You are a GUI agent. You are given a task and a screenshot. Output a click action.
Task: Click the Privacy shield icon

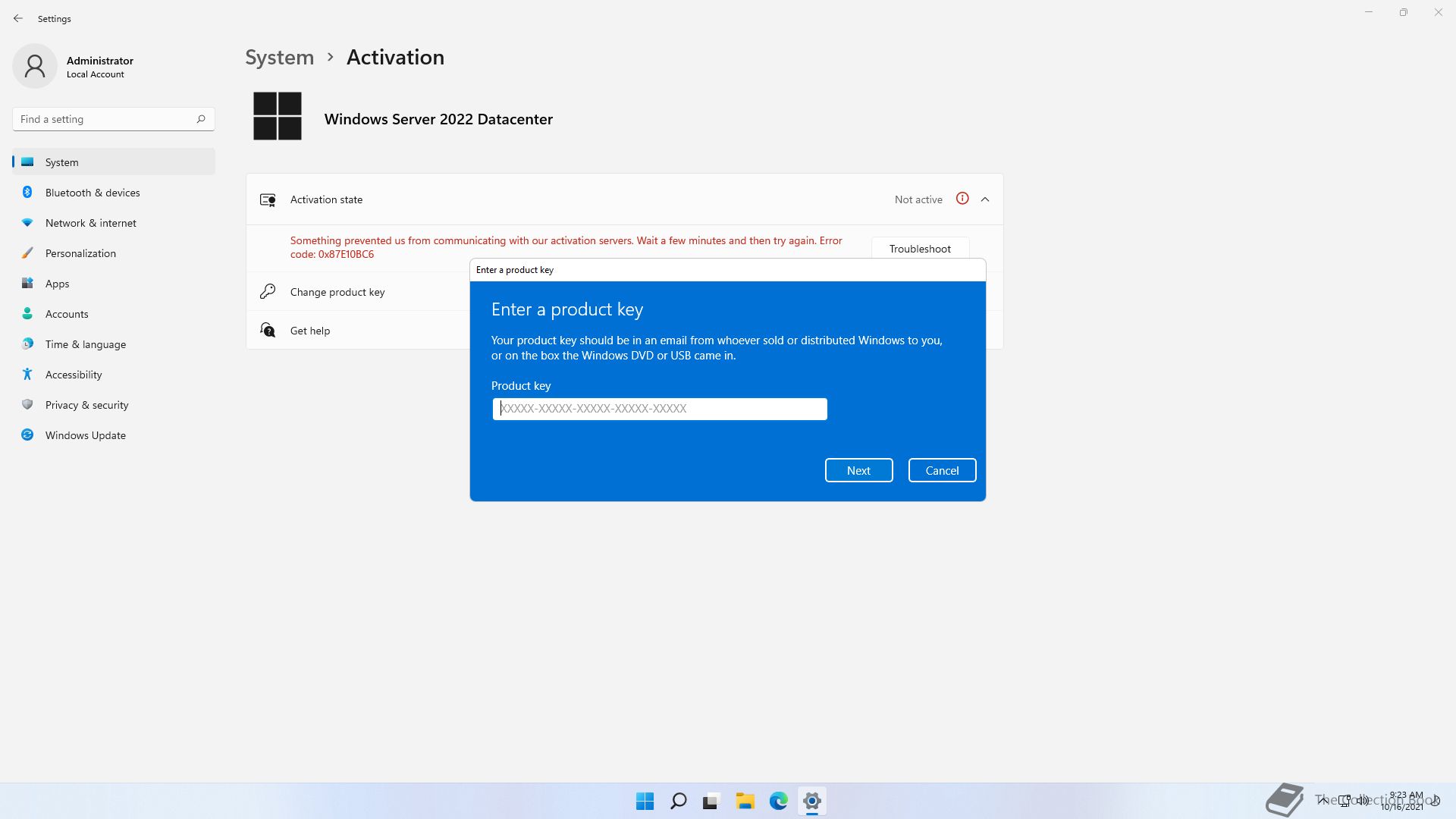[x=27, y=404]
